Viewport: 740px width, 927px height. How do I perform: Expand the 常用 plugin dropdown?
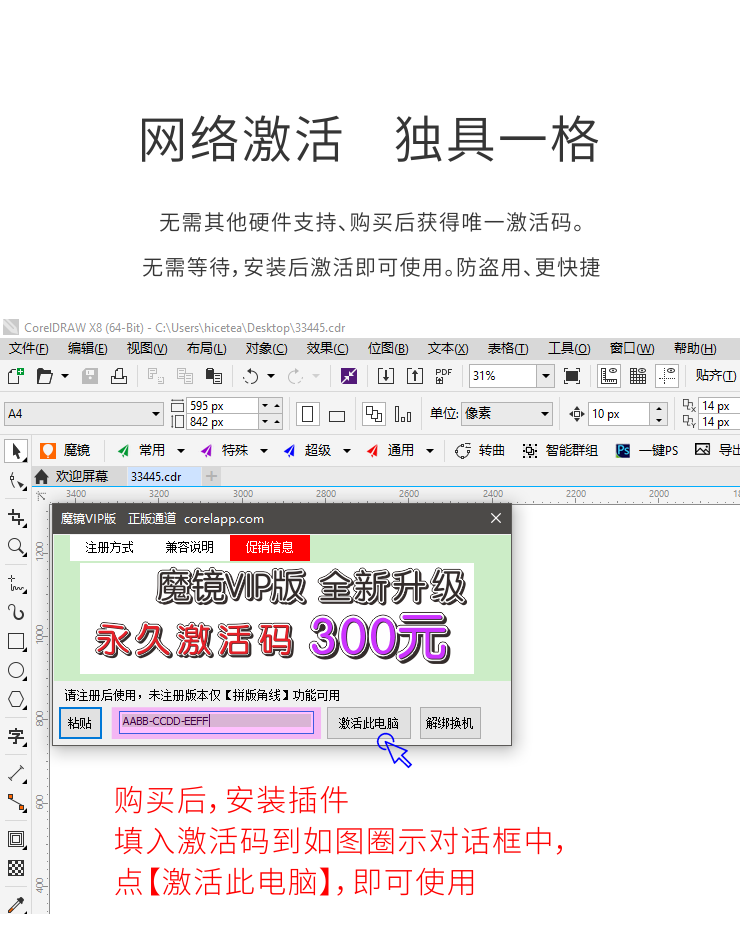point(181,451)
